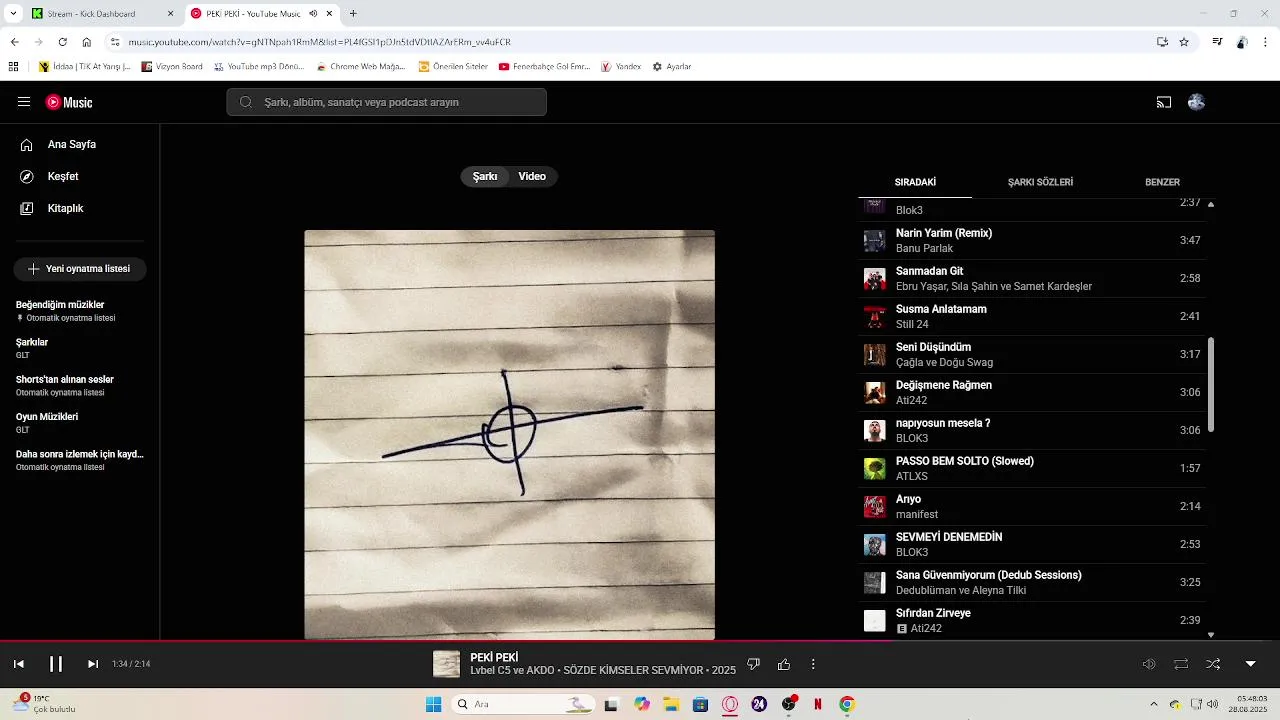Viewport: 1280px width, 720px height.
Task: Toggle the shuffle button
Action: coord(1213,664)
